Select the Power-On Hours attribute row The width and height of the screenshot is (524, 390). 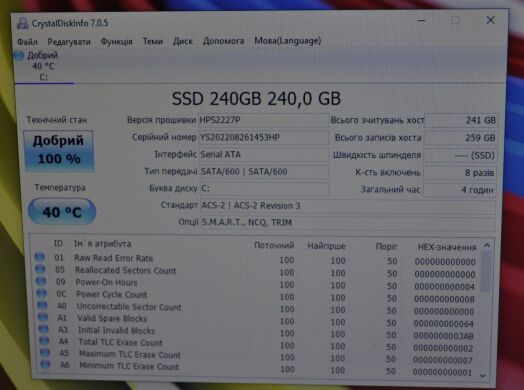click(x=256, y=284)
